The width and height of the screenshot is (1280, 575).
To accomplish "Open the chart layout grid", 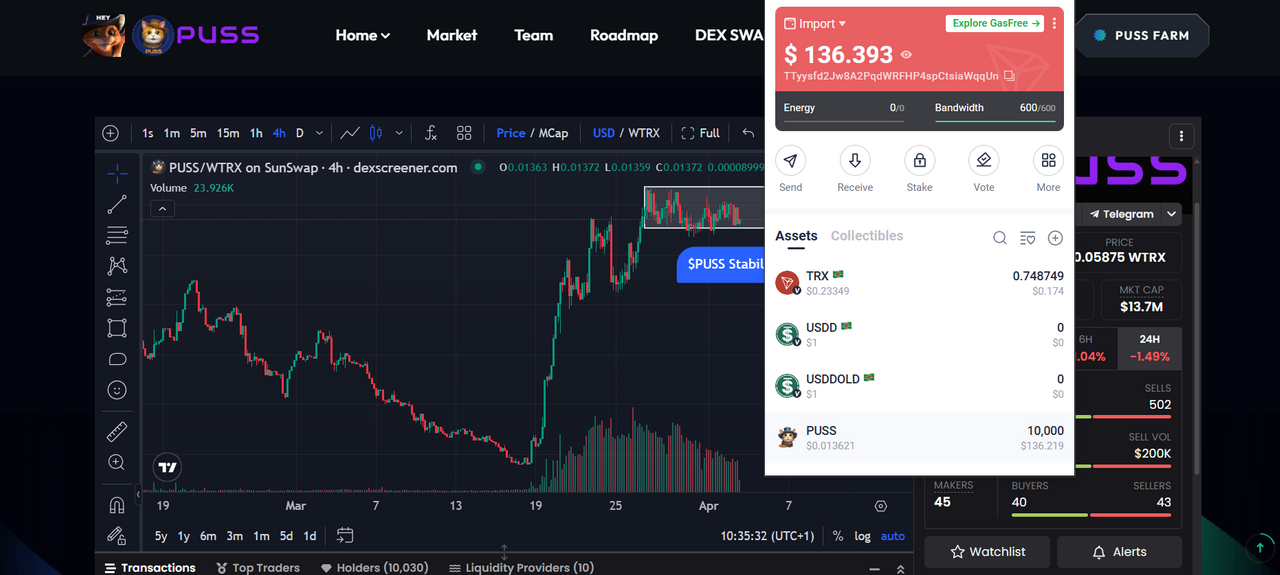I will point(464,133).
